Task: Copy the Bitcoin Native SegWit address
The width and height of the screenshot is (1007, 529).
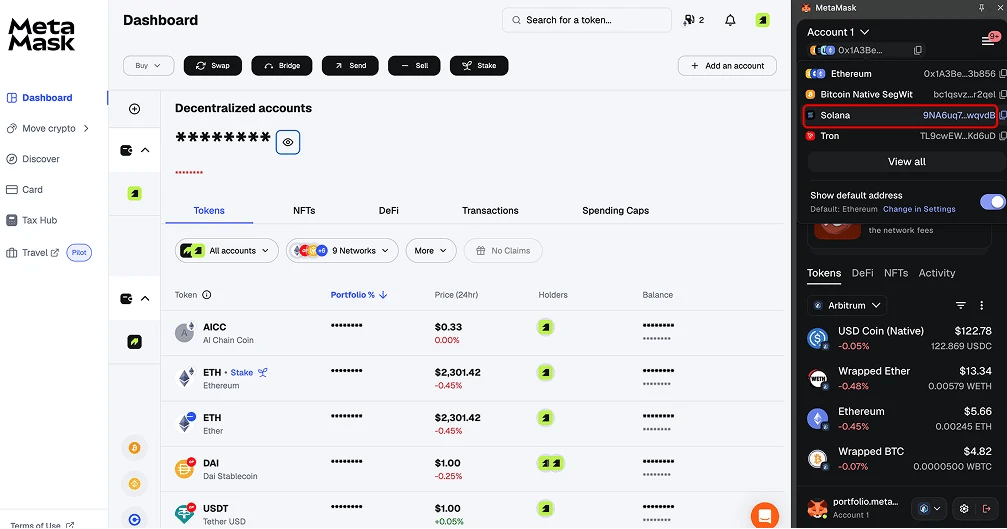Action: point(1003,94)
